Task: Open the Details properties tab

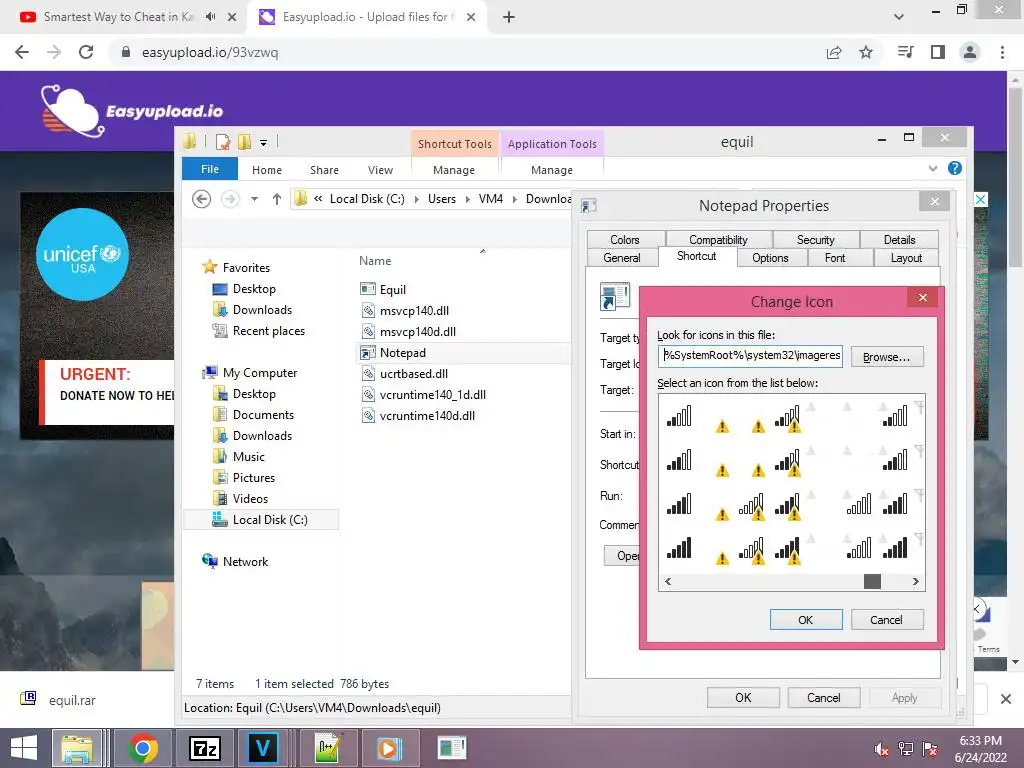Action: click(899, 240)
